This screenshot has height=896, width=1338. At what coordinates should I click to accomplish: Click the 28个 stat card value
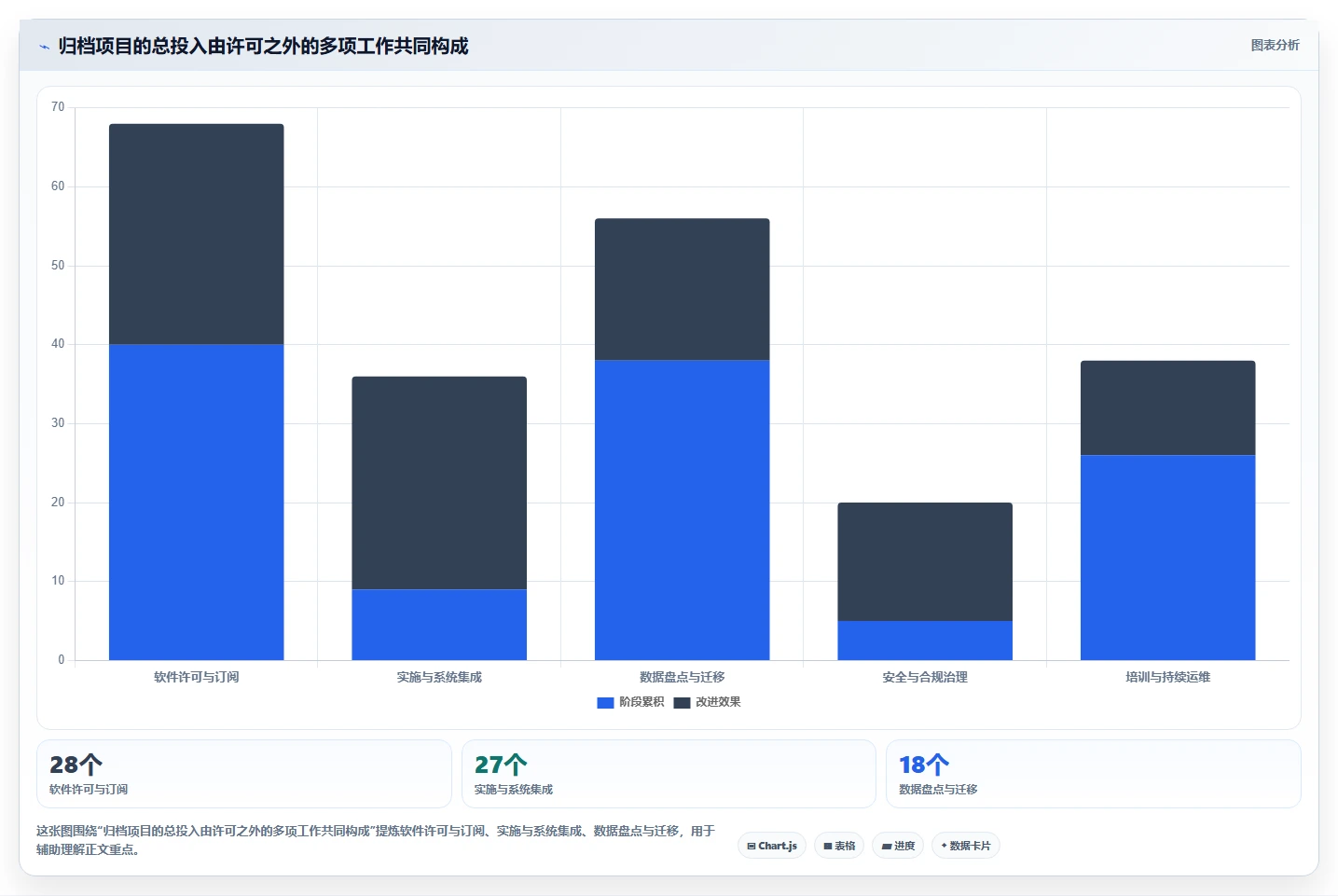(x=76, y=765)
